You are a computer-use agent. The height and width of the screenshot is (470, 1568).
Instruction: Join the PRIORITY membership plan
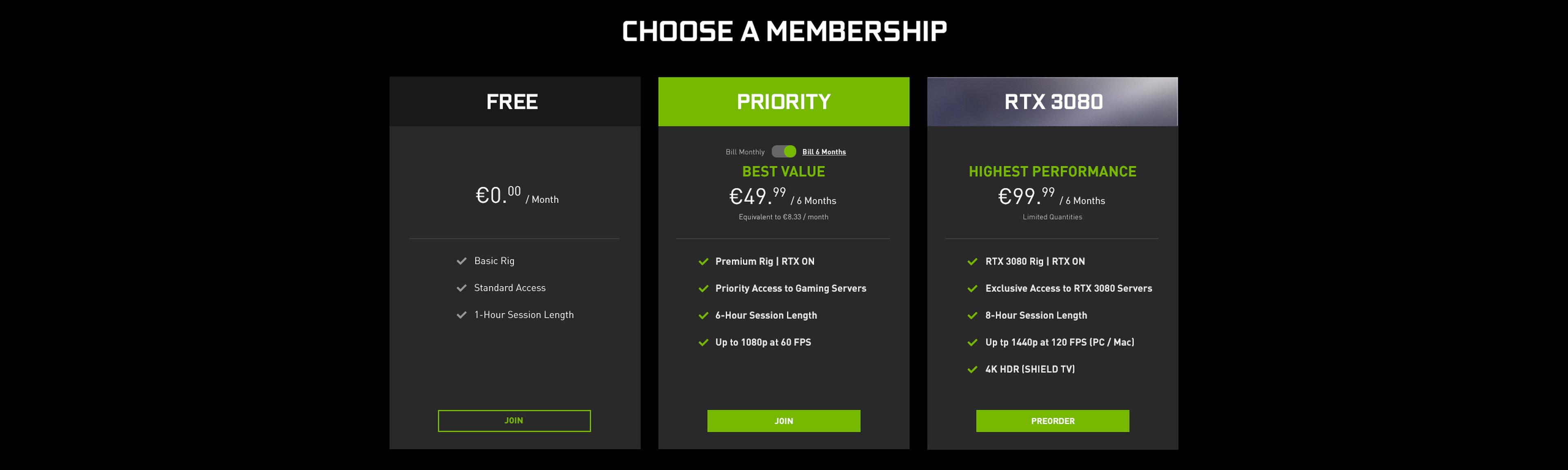click(x=784, y=421)
